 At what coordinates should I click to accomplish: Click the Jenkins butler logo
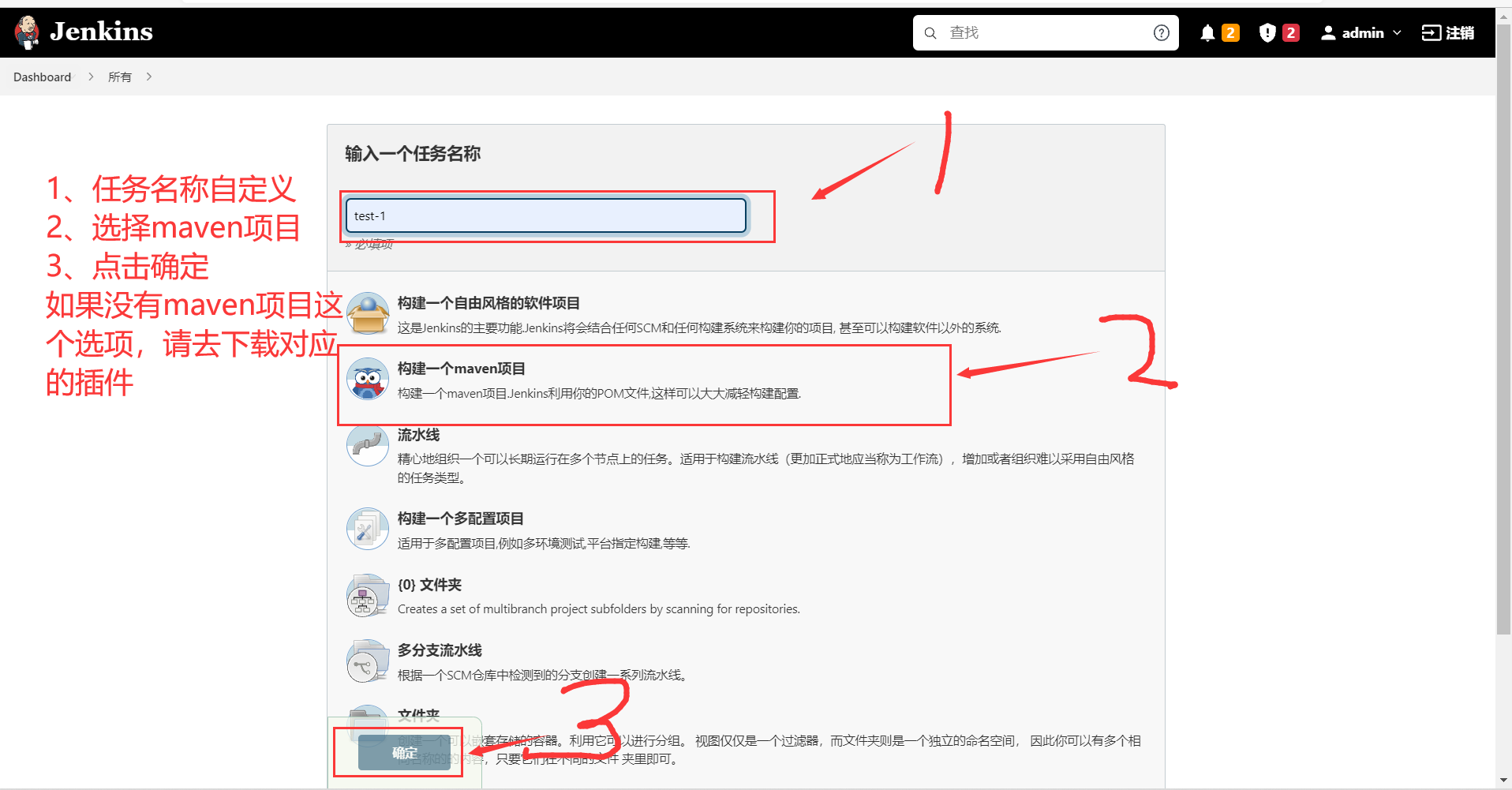pyautogui.click(x=27, y=32)
